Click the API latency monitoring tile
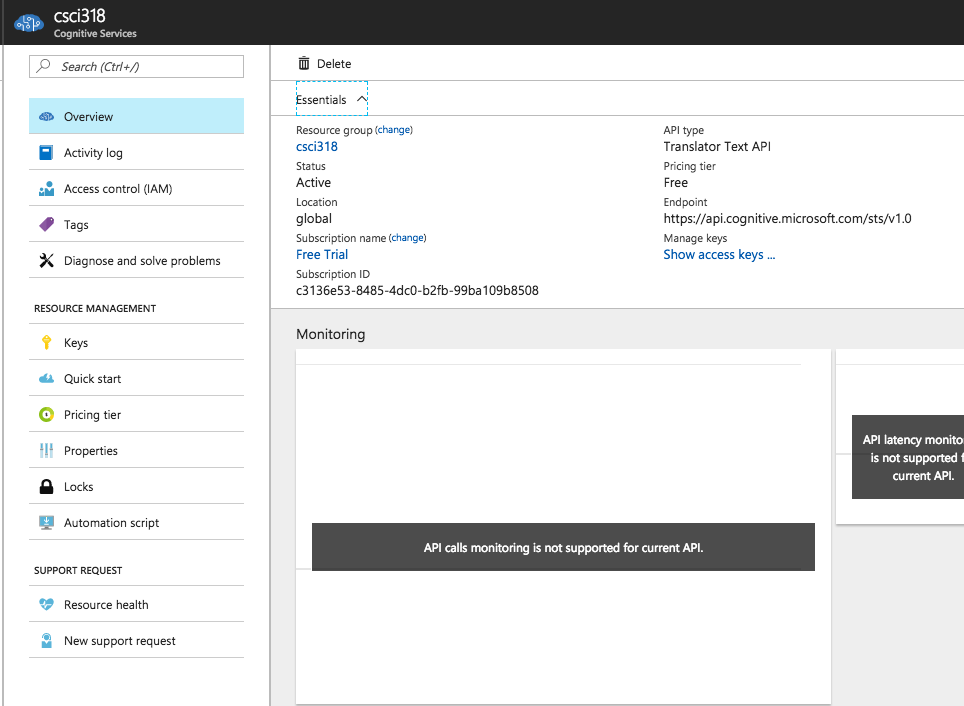This screenshot has height=706, width=964. point(900,437)
